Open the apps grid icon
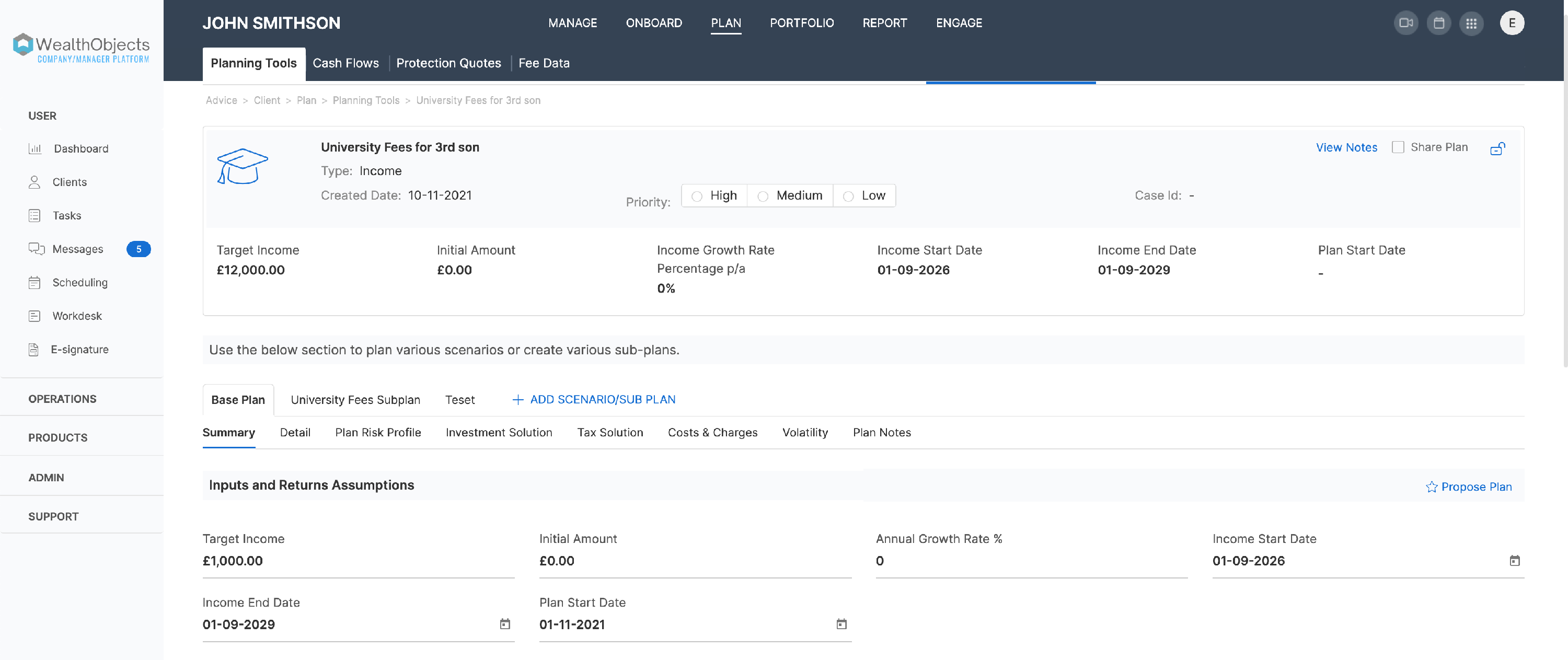The width and height of the screenshot is (1568, 660). coord(1471,23)
